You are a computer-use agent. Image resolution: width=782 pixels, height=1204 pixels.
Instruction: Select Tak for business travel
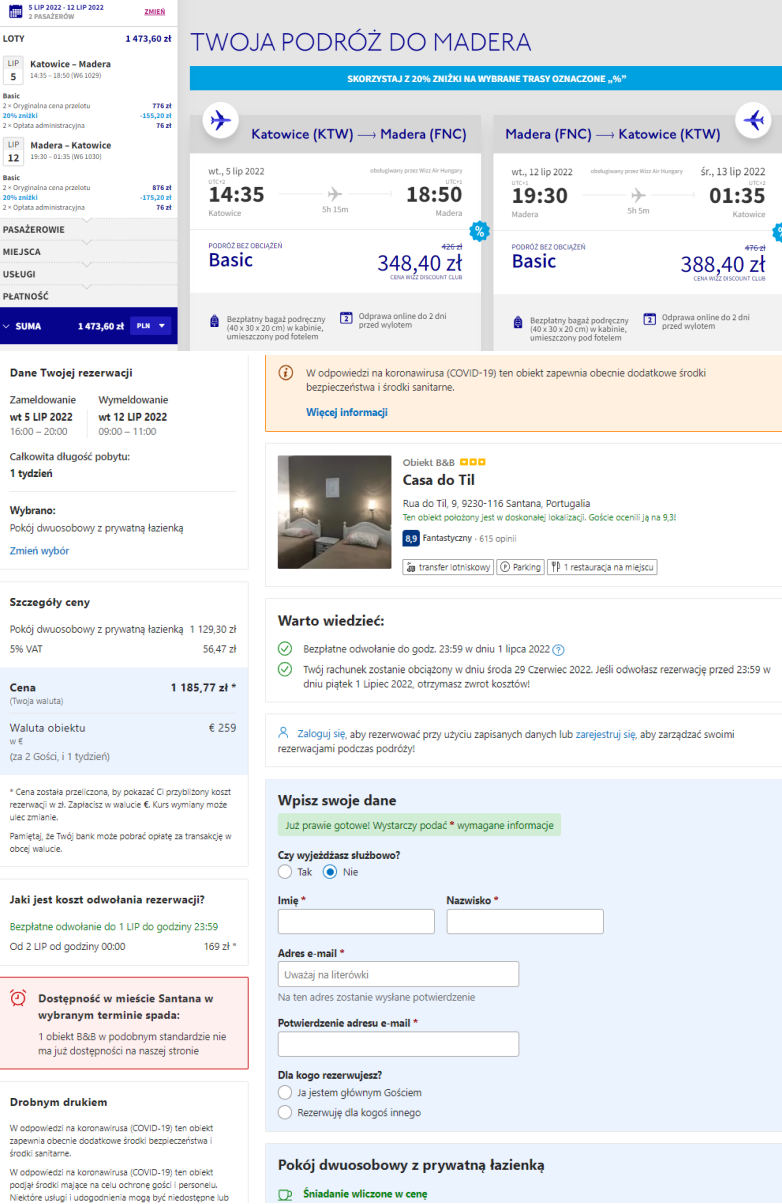click(x=285, y=872)
